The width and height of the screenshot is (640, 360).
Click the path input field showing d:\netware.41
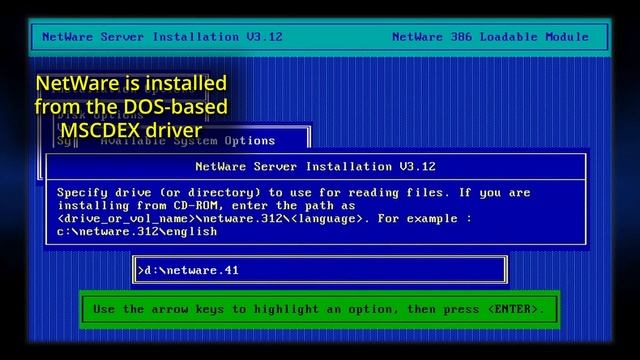[320, 270]
